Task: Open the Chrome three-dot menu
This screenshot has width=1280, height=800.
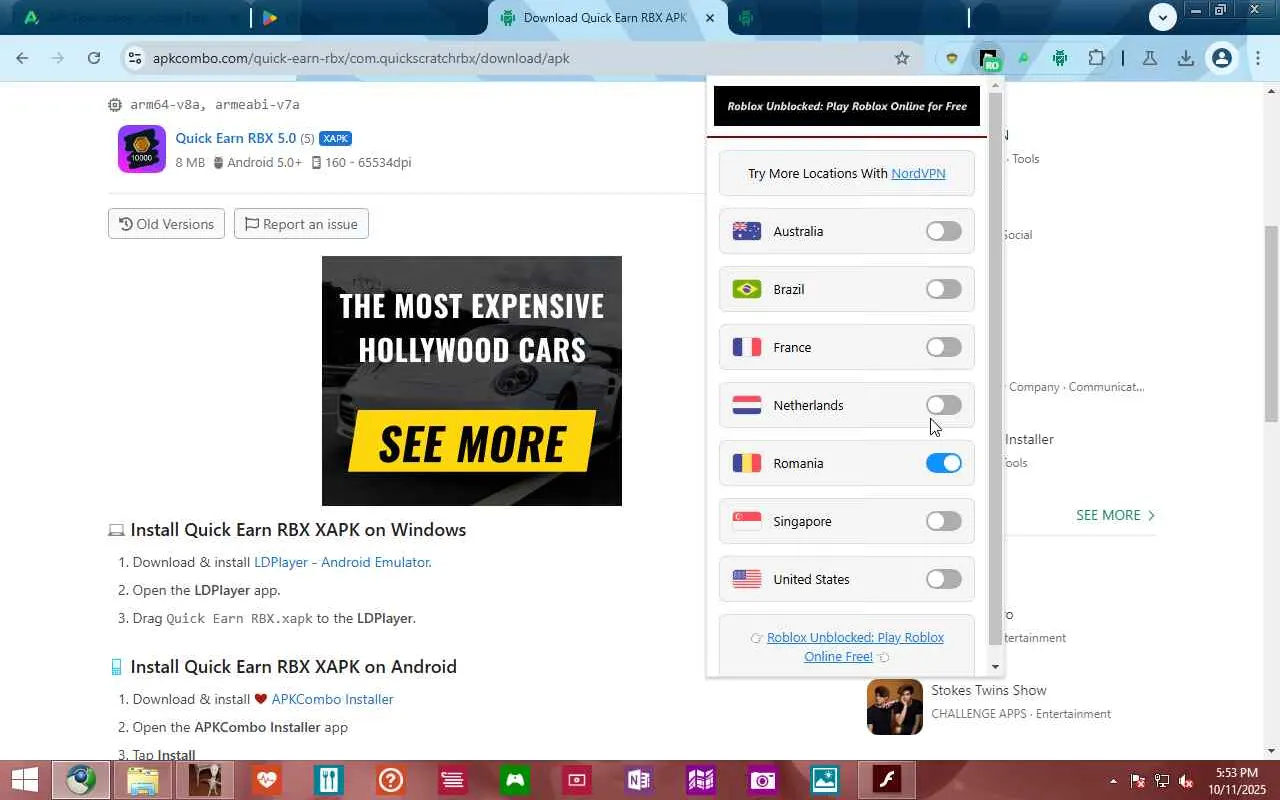Action: [x=1258, y=58]
